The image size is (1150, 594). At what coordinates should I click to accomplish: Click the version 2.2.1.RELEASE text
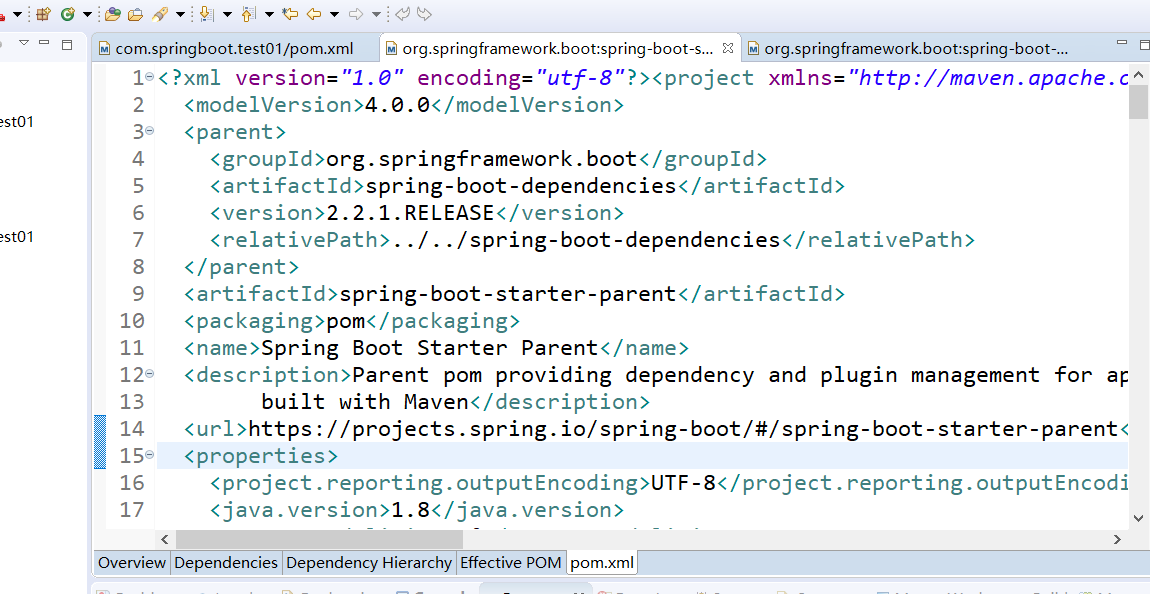coord(410,213)
